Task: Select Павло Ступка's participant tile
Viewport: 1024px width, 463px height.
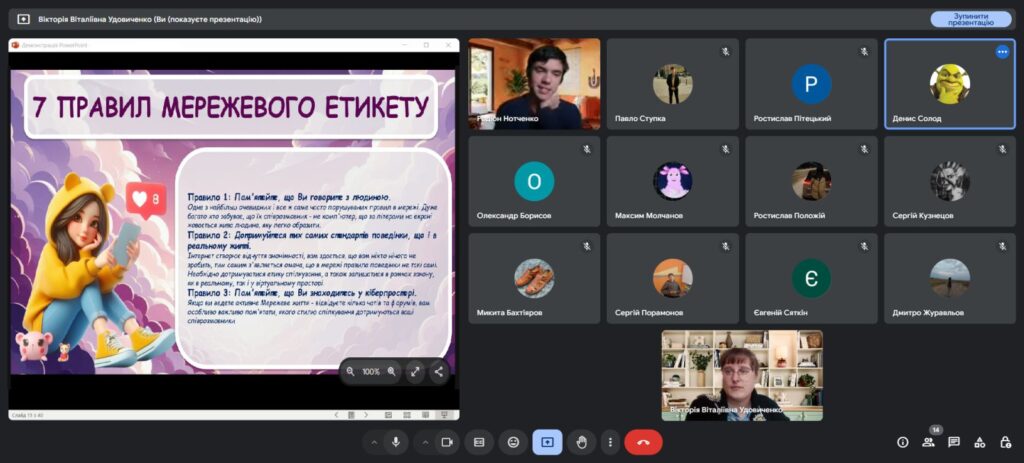Action: point(672,84)
